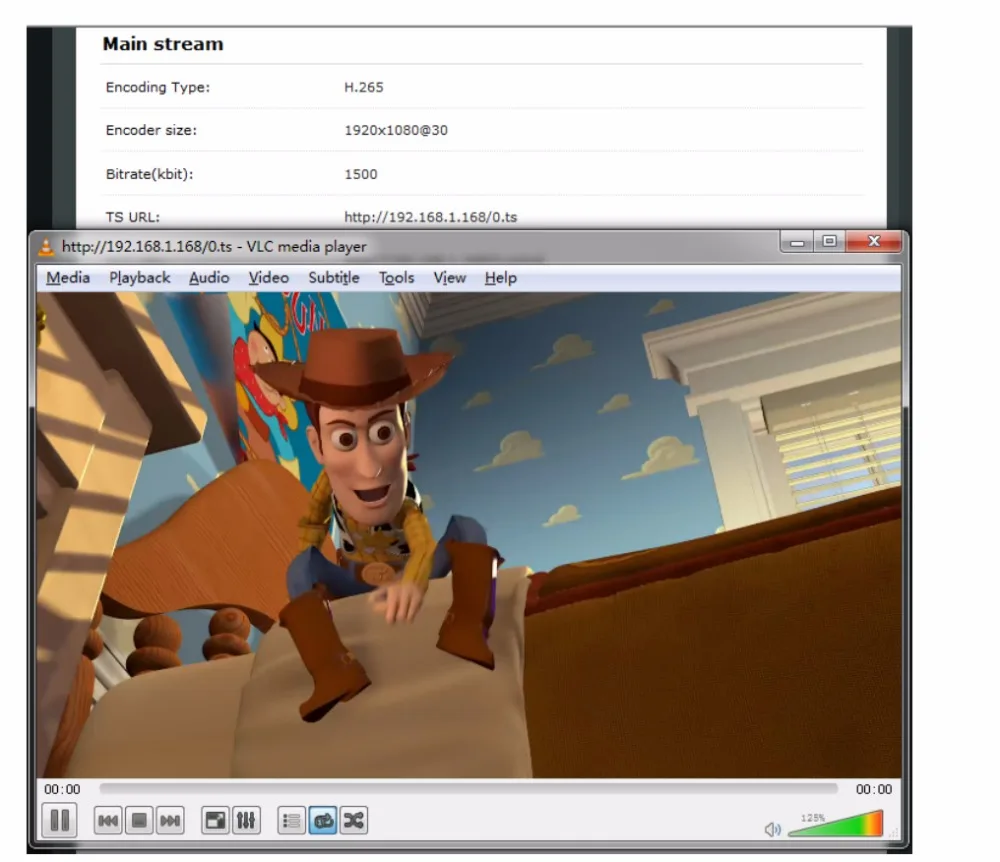This screenshot has height=862, width=1000.
Task: Open the Help menu
Action: 501,278
